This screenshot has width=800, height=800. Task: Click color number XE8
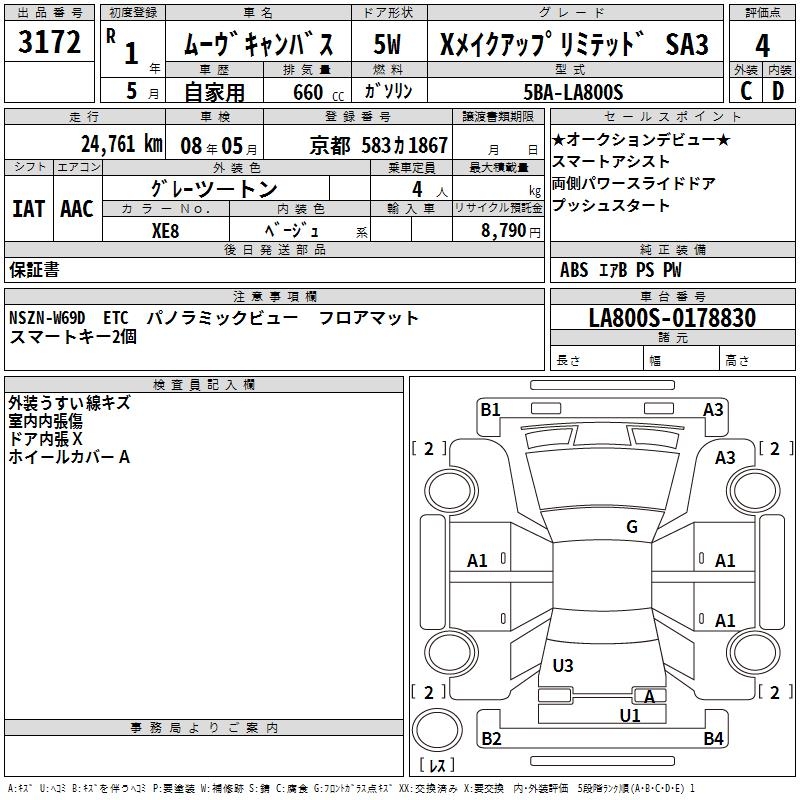tap(165, 231)
